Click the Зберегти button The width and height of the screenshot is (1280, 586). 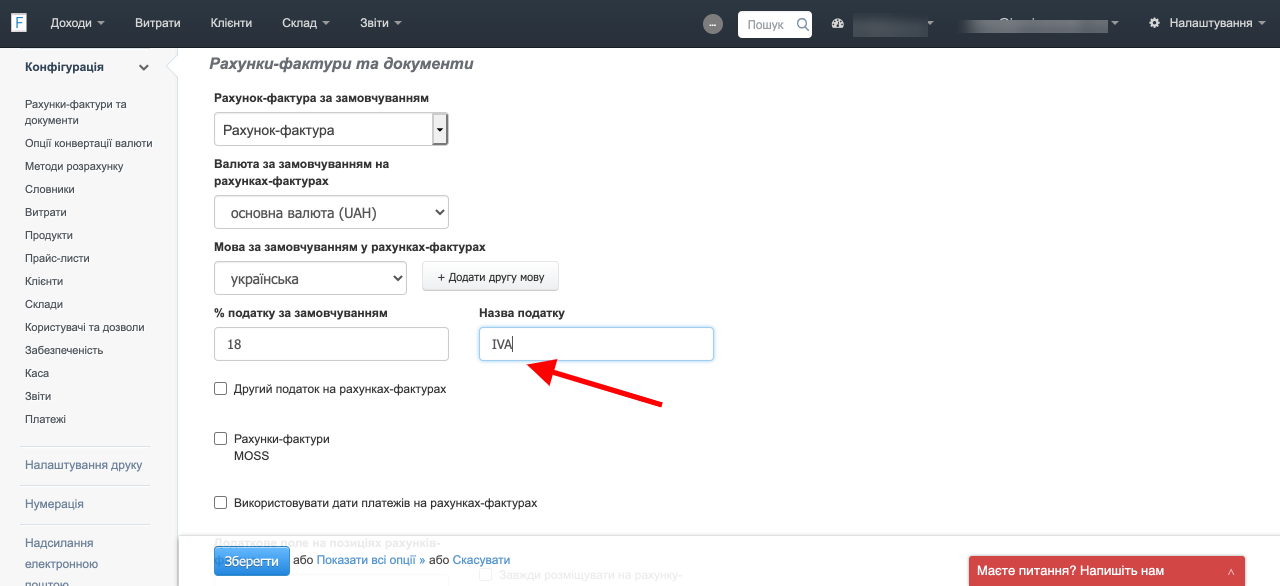[251, 561]
